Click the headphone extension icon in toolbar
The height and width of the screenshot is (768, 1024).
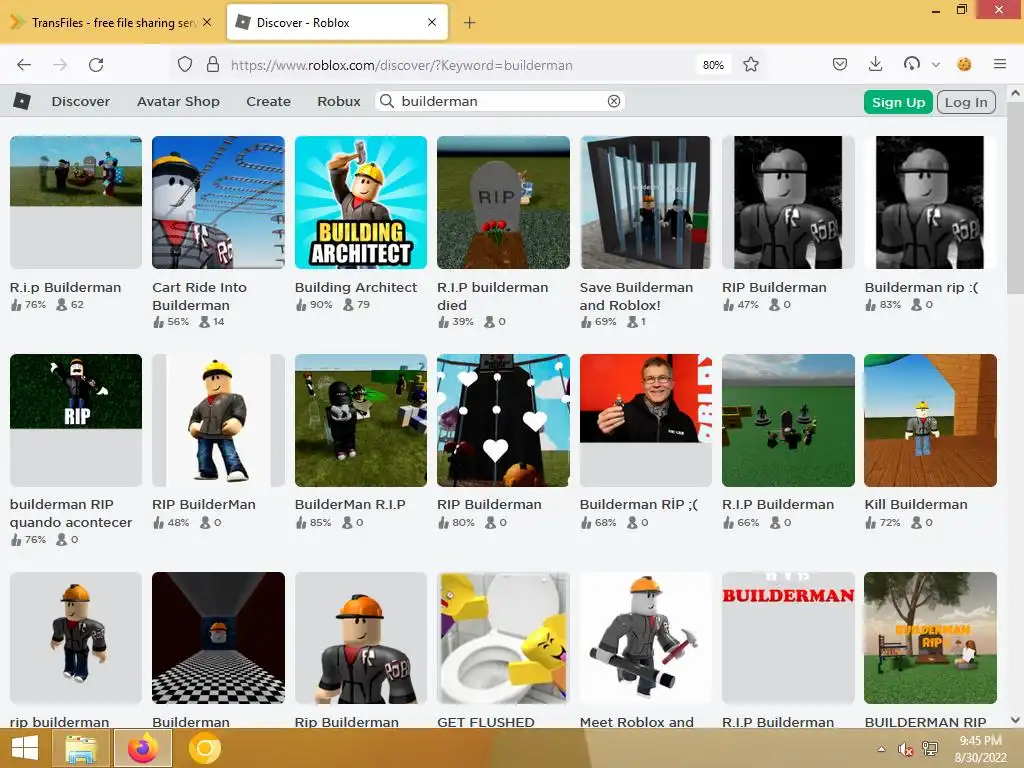pos(912,64)
